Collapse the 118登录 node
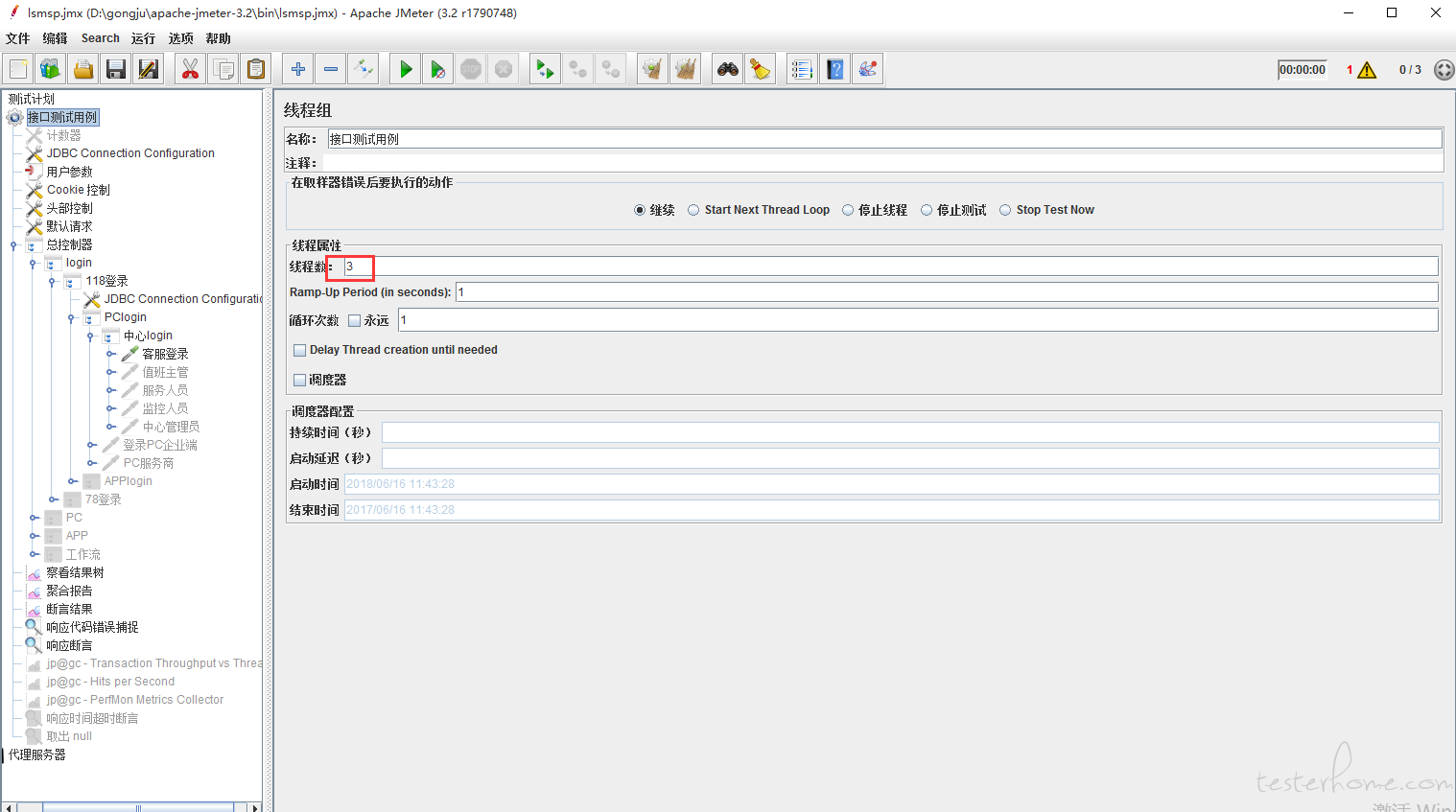Screen dimensions: 1456x812 53,282
